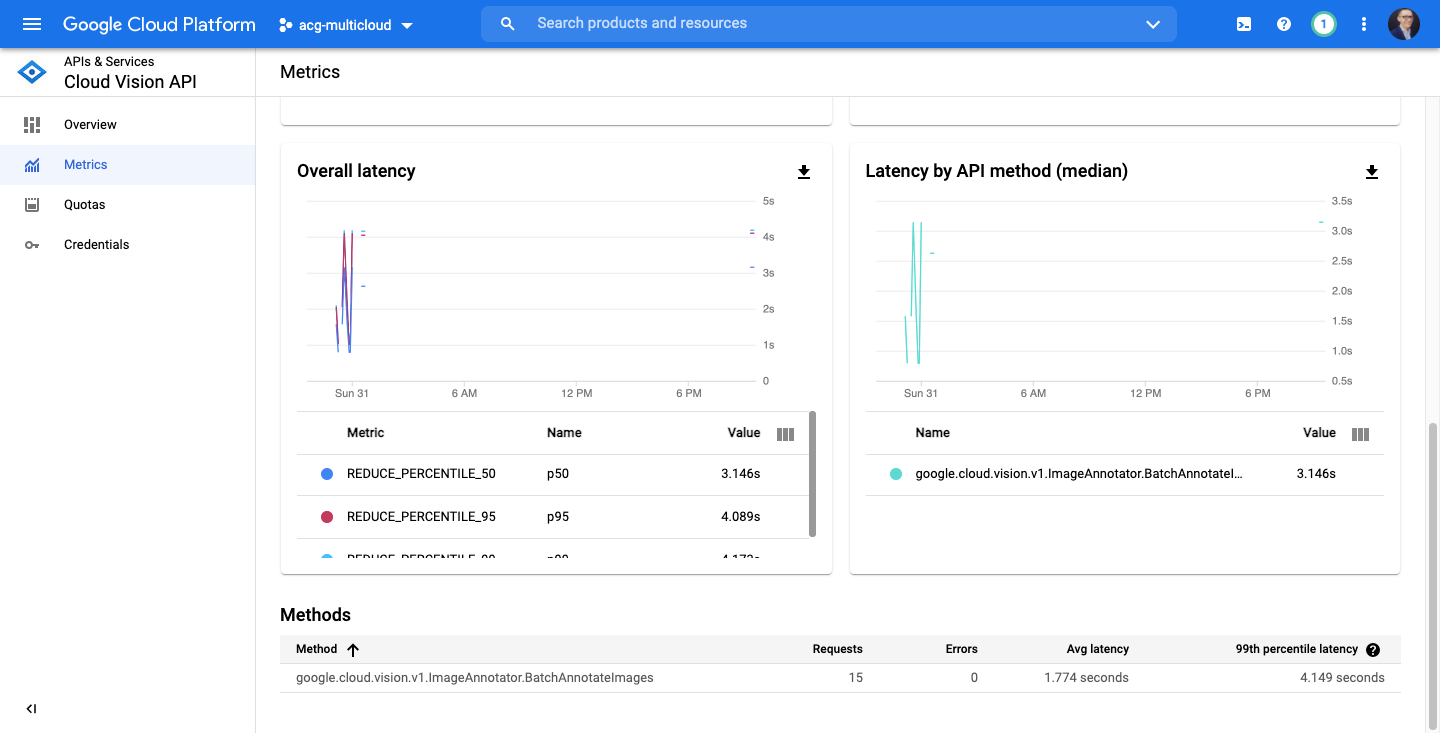Open the three-dot settings menu
The width and height of the screenshot is (1440, 733).
pyautogui.click(x=1364, y=24)
